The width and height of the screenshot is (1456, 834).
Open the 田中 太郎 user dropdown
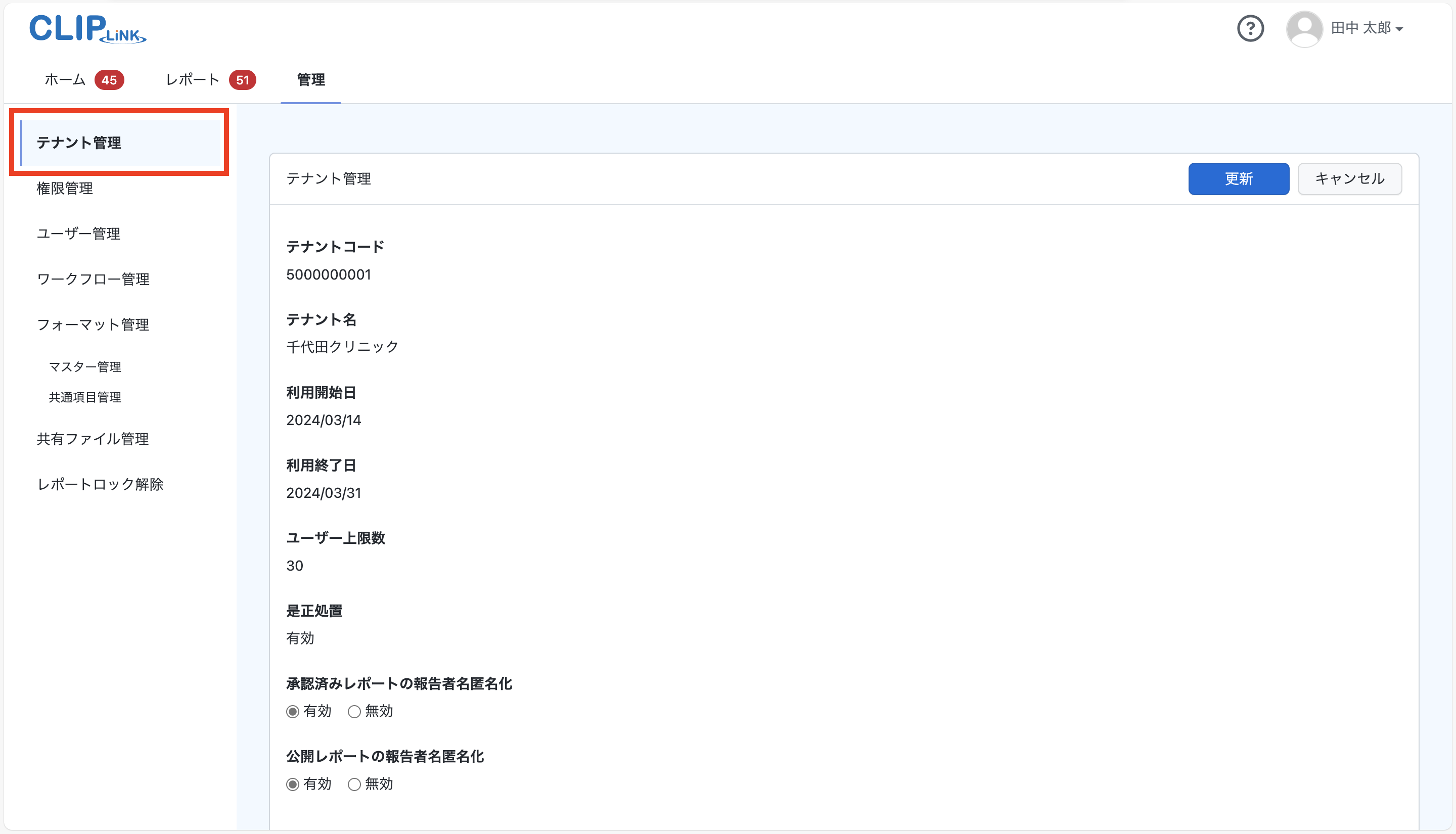(1367, 29)
